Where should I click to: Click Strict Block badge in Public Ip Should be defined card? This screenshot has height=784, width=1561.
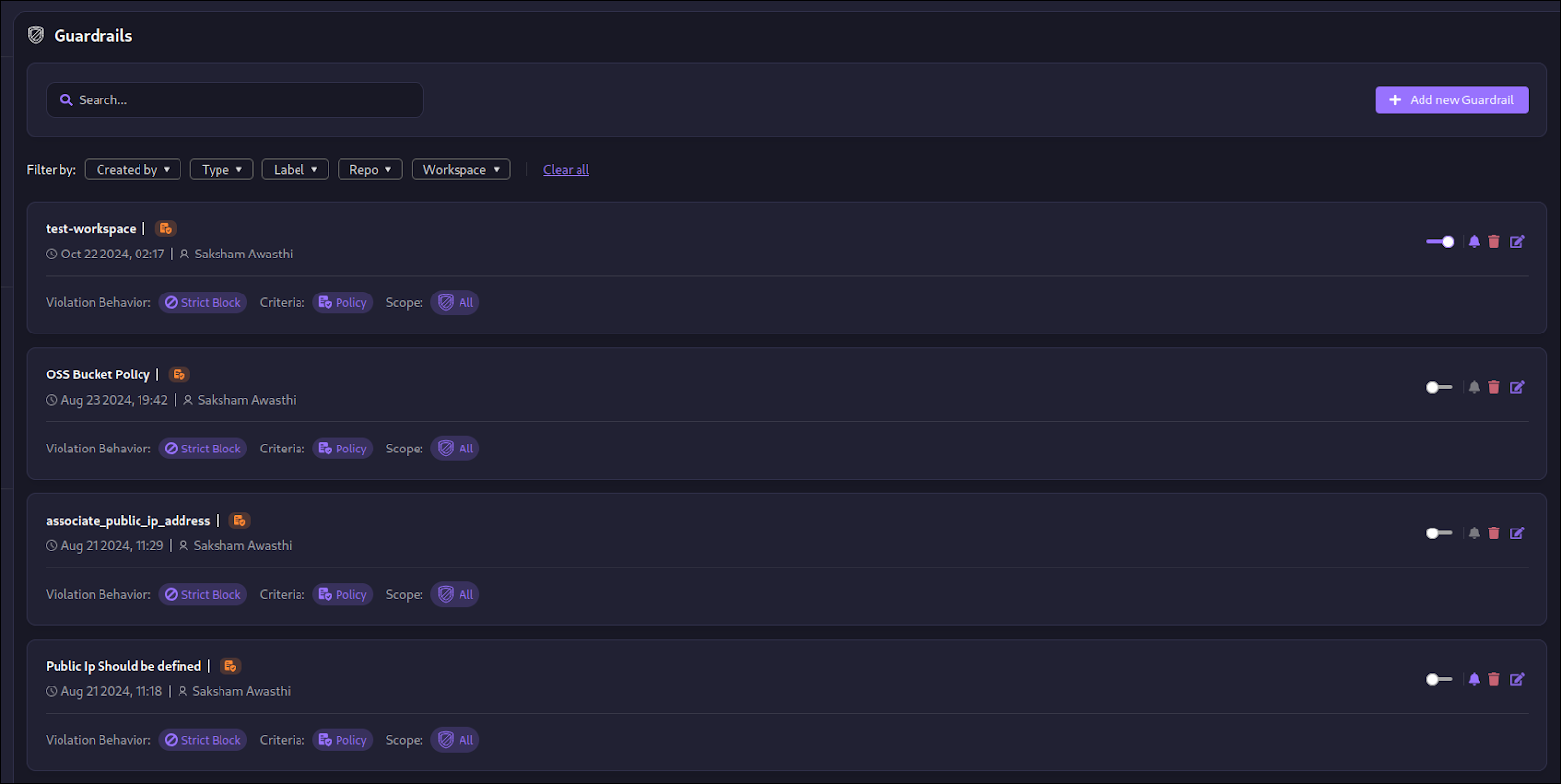pos(203,740)
